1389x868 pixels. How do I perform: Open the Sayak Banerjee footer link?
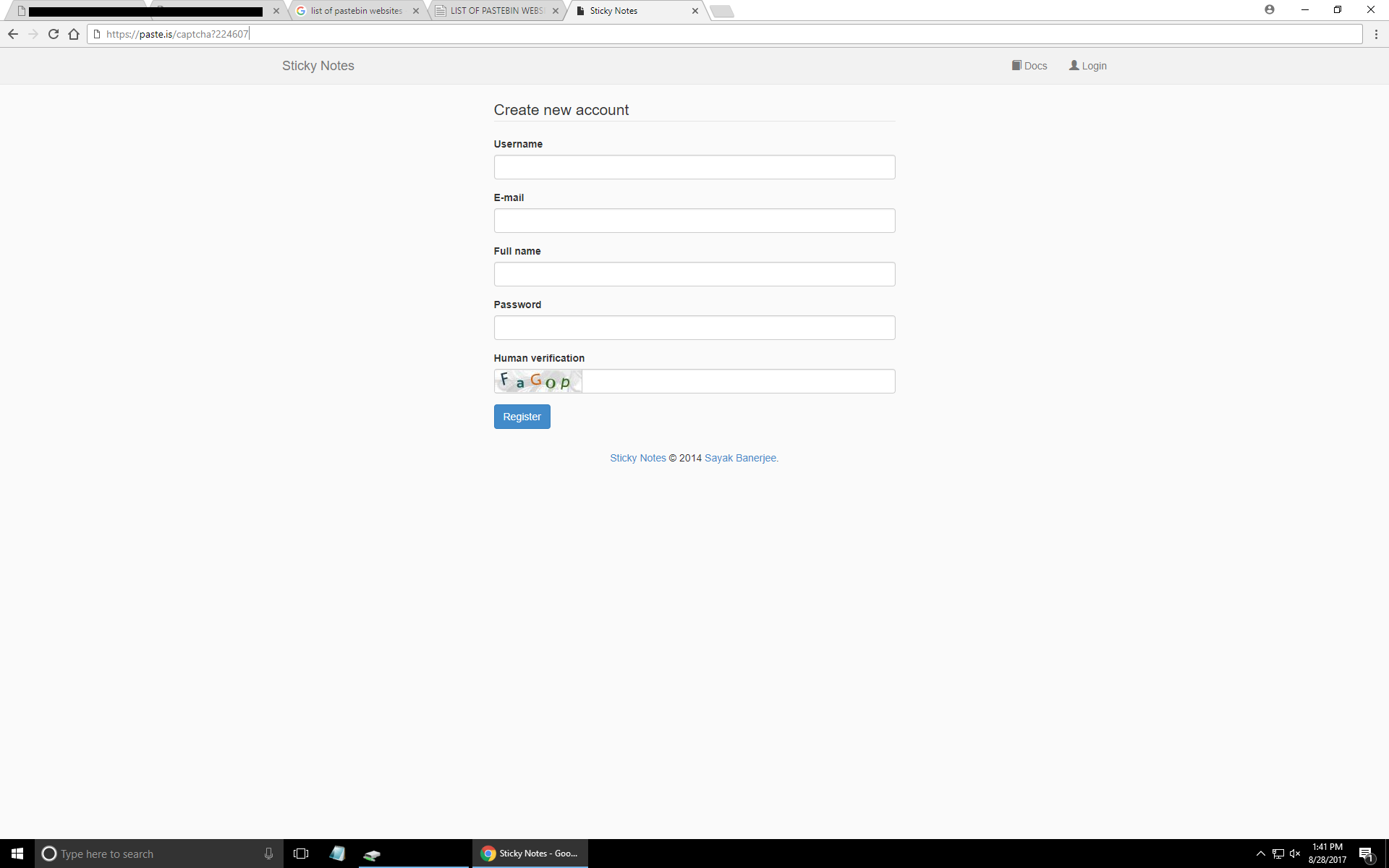point(741,458)
